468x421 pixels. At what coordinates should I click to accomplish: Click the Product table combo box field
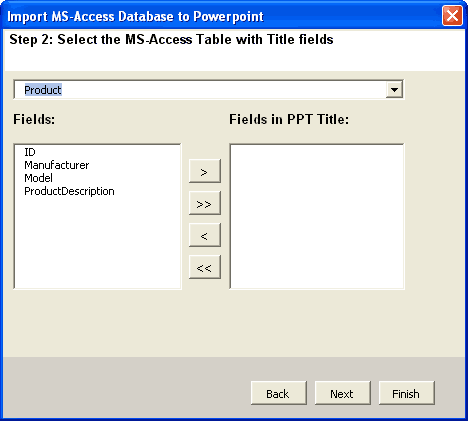(x=209, y=90)
